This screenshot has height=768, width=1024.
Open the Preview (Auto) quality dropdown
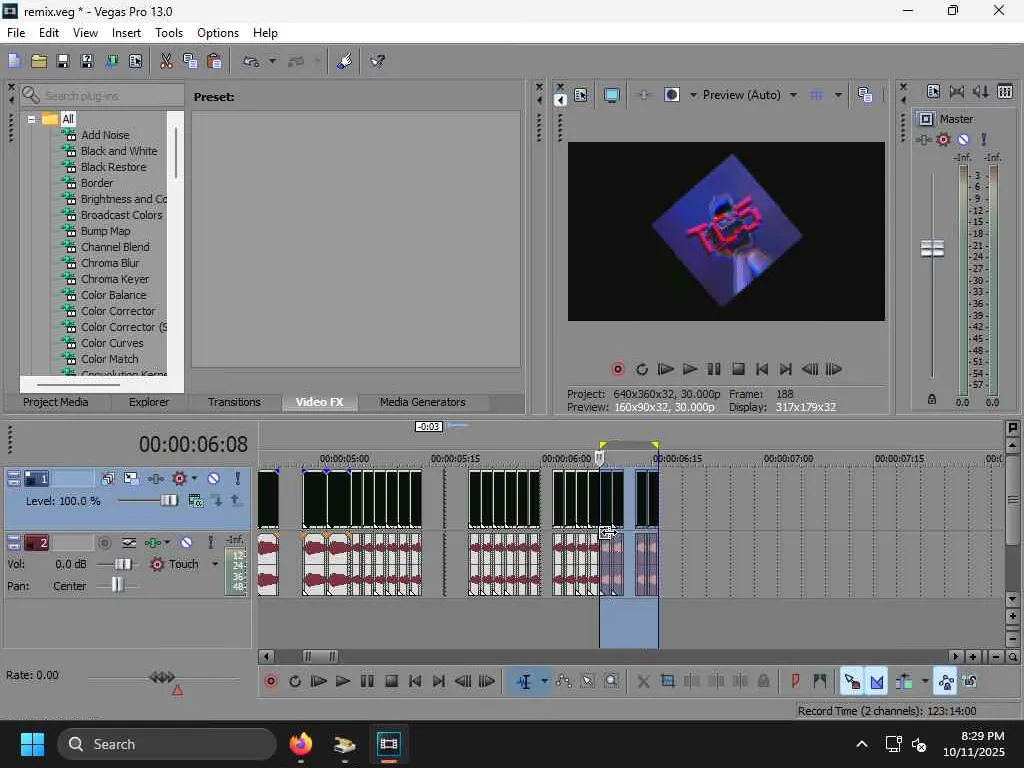coord(793,95)
